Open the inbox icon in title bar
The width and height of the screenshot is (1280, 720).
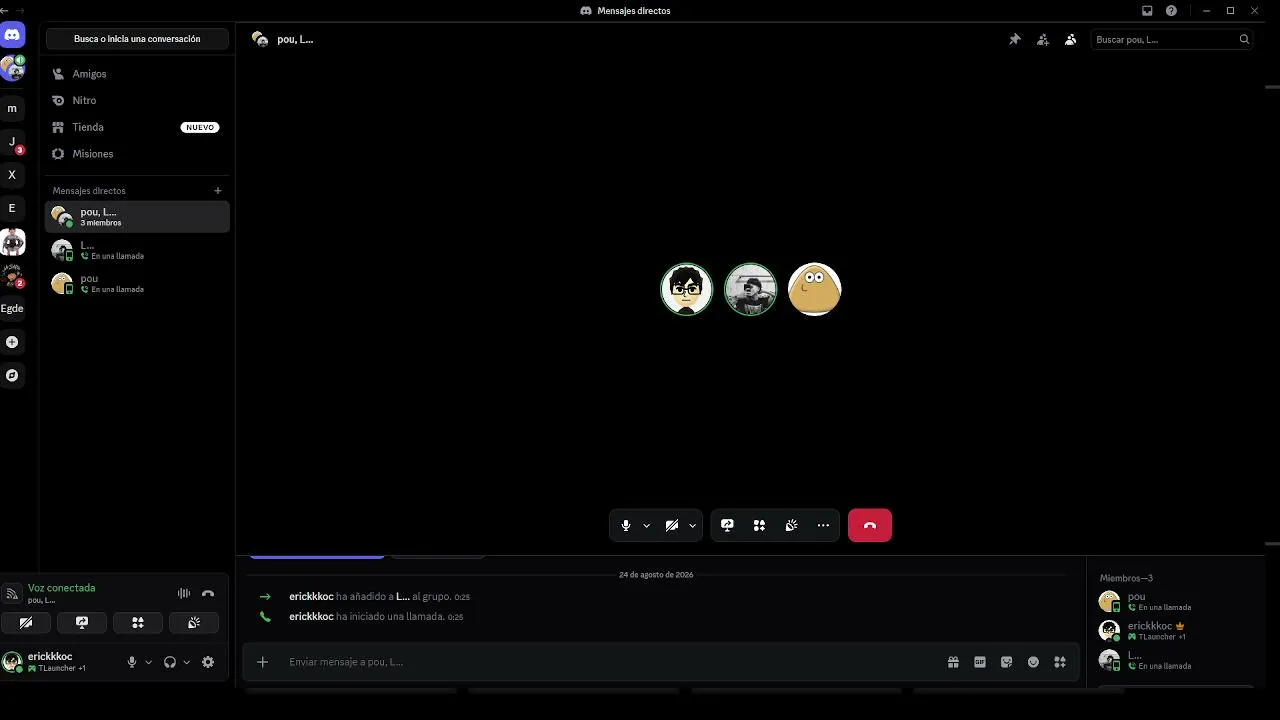pyautogui.click(x=1147, y=11)
